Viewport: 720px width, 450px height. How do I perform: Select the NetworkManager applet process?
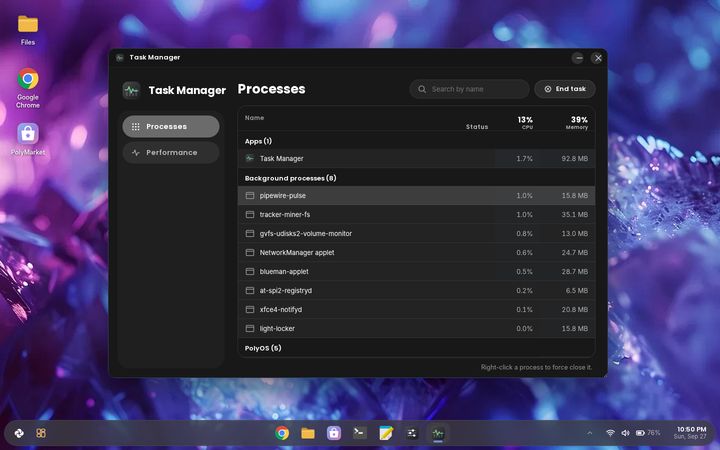(416, 253)
